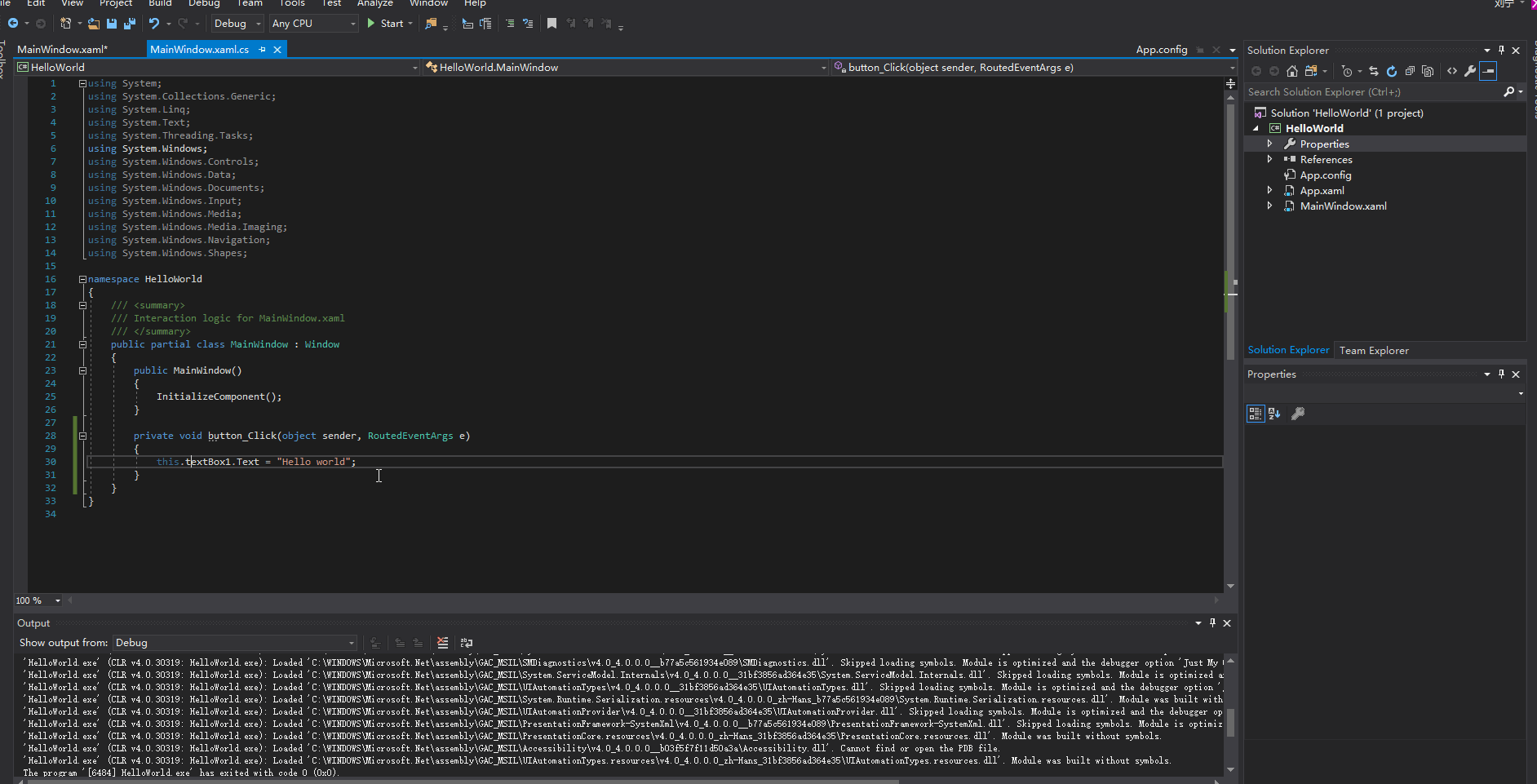
Task: Collapse the HelloWorld project node
Action: click(x=1256, y=128)
